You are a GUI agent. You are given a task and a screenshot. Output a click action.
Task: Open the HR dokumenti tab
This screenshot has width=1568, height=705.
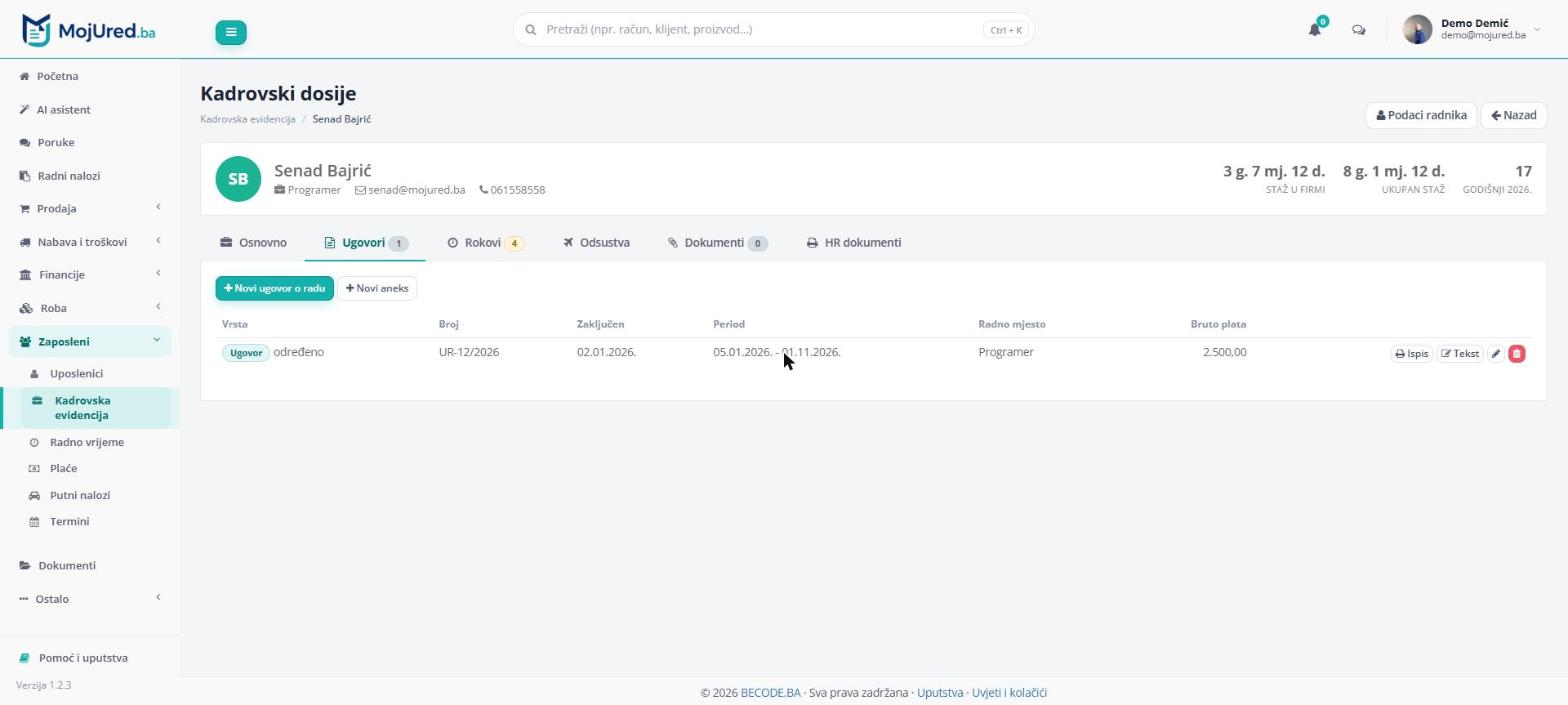click(854, 243)
